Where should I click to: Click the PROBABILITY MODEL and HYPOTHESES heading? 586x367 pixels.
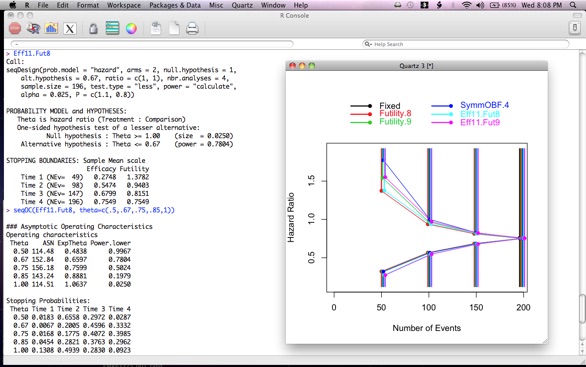tap(66, 111)
